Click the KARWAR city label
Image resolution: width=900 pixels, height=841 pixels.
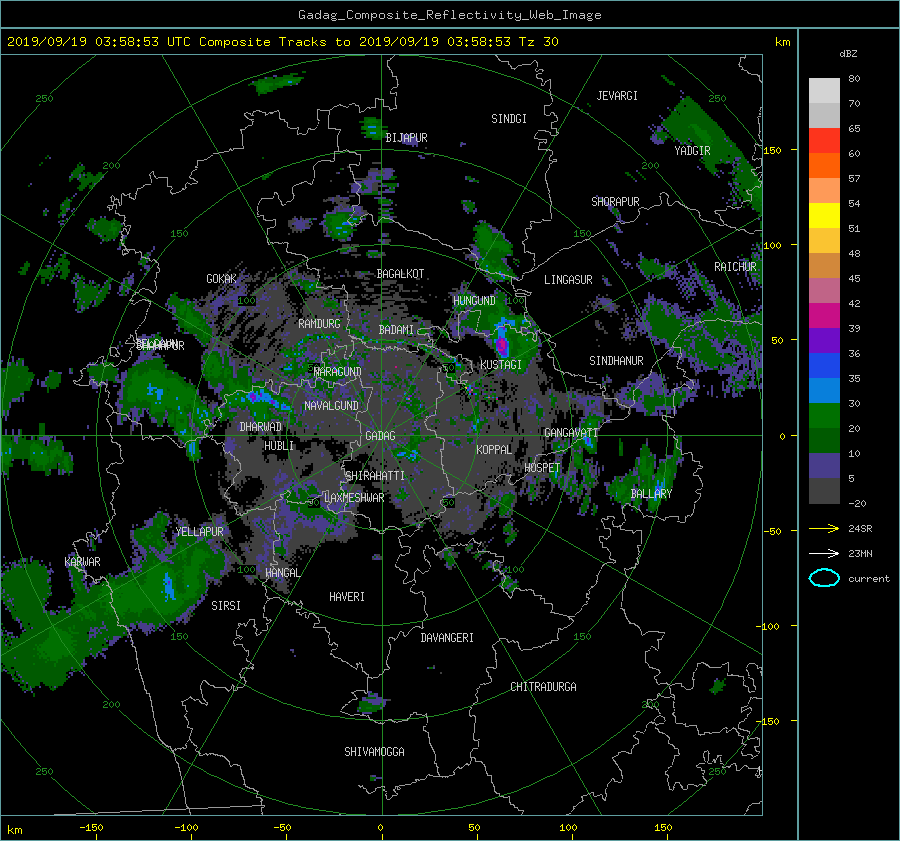point(83,561)
